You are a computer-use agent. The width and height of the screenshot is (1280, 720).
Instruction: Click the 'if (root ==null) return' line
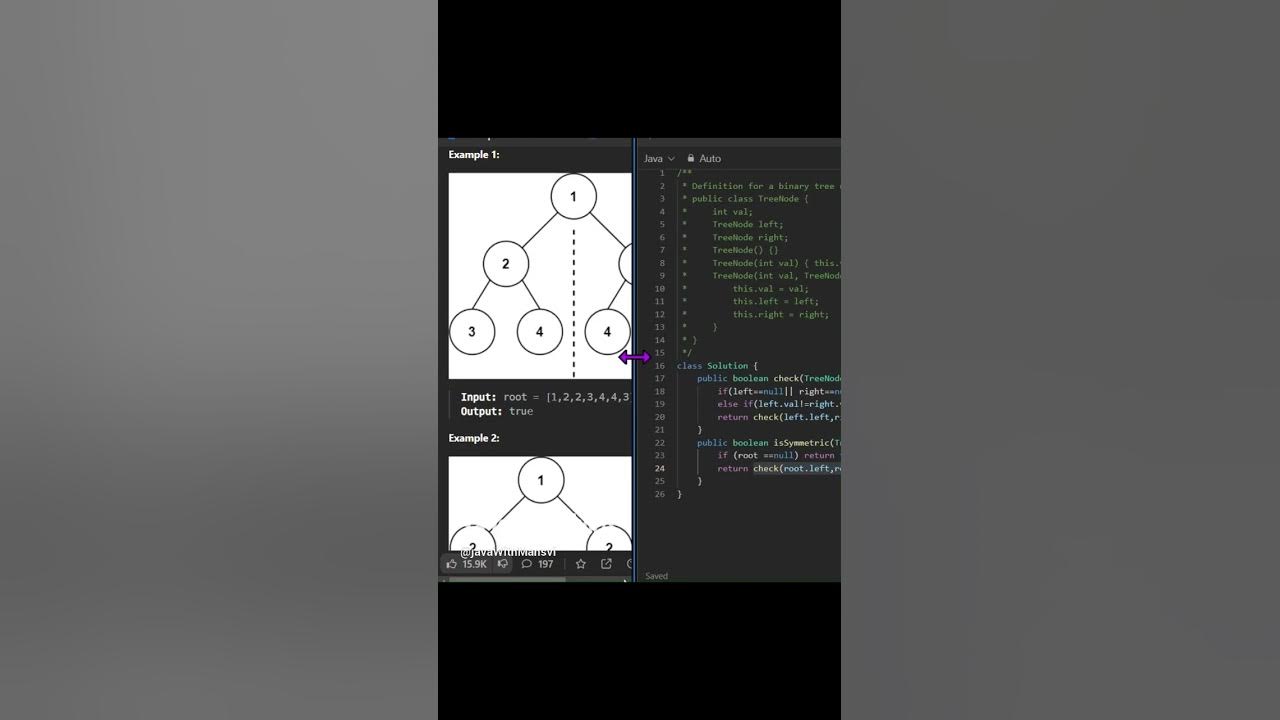tap(778, 455)
